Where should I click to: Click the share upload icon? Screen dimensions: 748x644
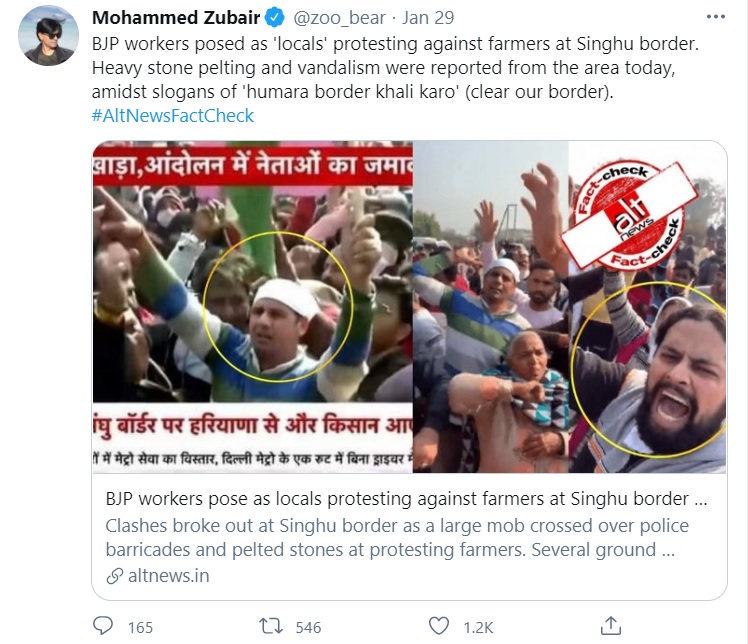pyautogui.click(x=611, y=626)
